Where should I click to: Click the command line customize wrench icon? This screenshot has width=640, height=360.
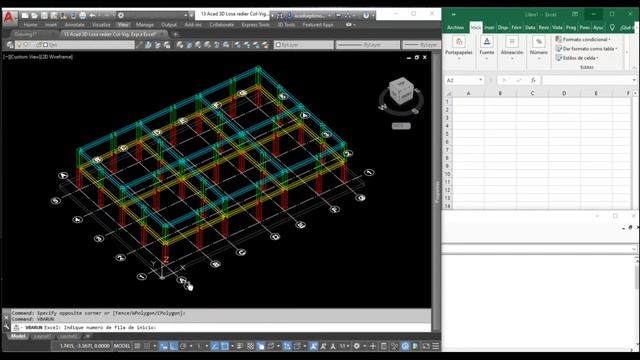pos(6,327)
